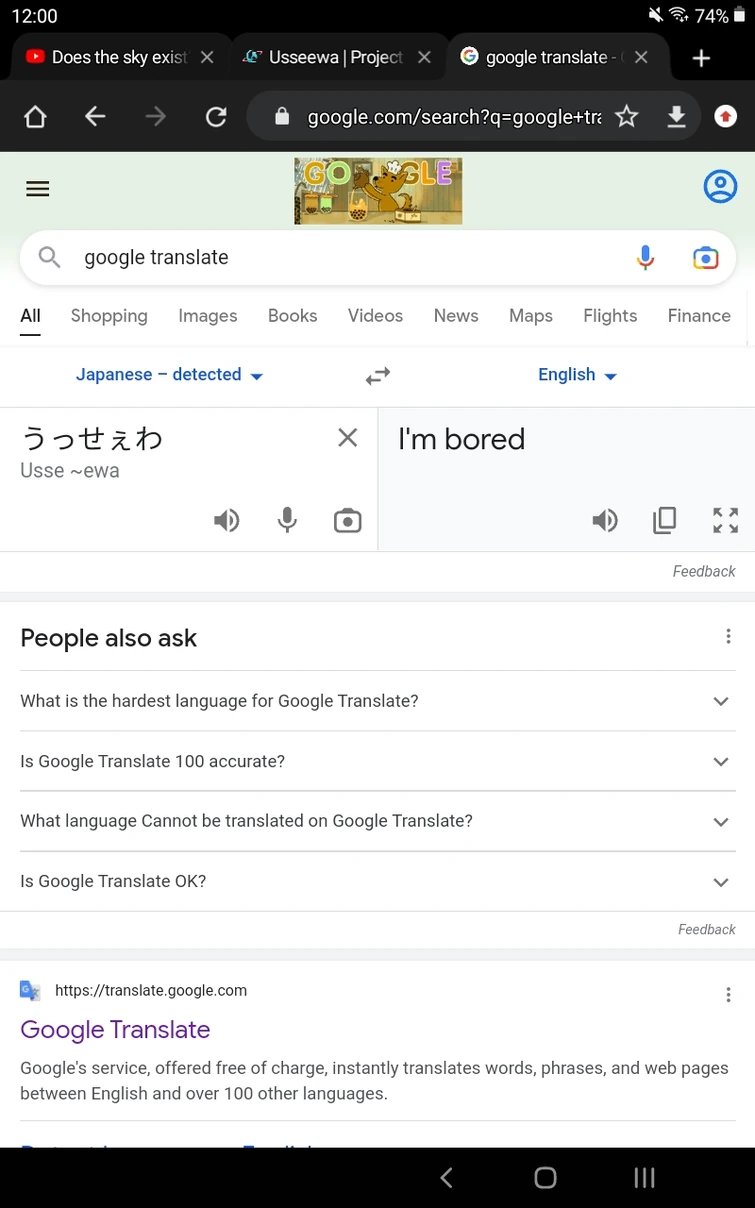Expand "What is the hardest language" question
The width and height of the screenshot is (755, 1208).
tap(376, 701)
